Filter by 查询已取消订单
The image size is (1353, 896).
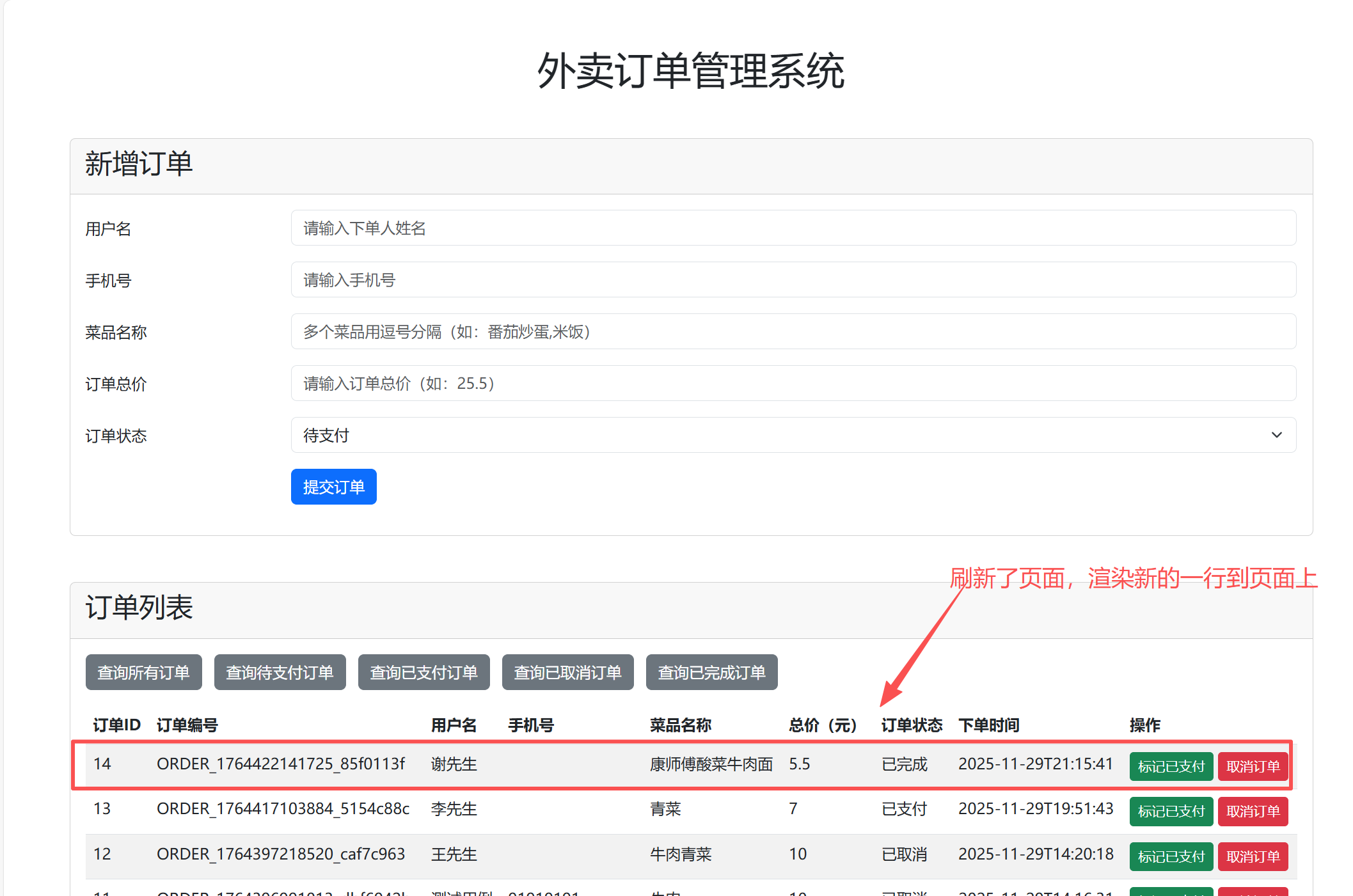click(567, 672)
